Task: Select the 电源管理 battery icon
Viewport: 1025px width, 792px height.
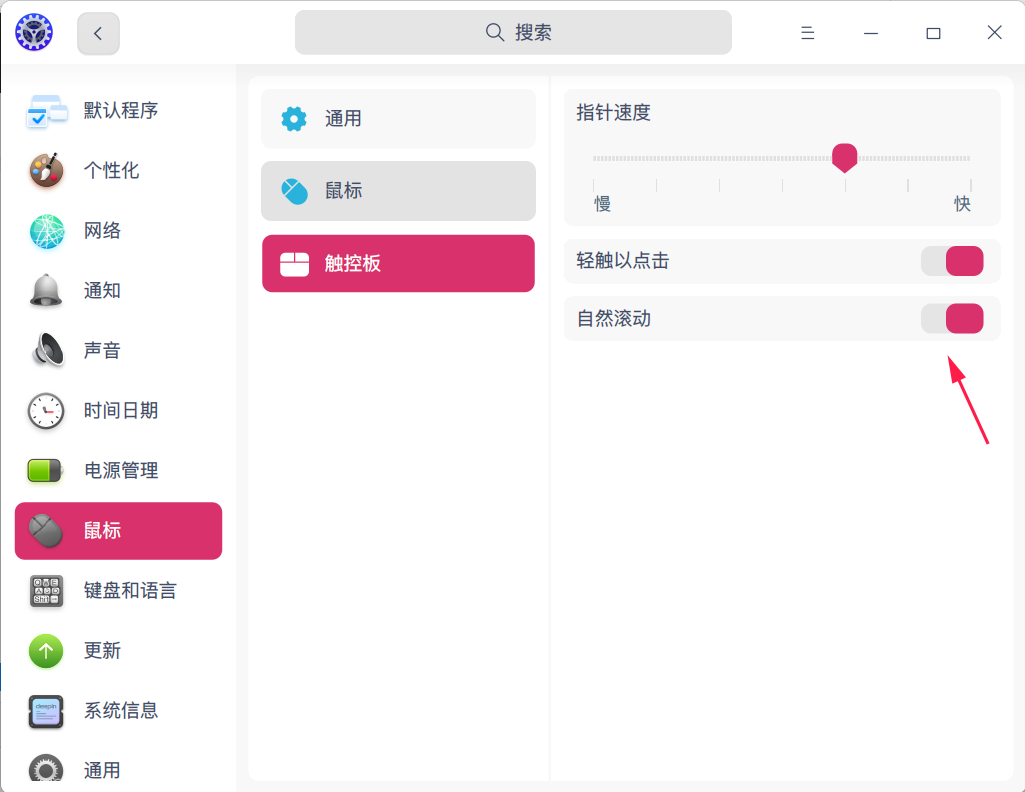Action: click(44, 470)
